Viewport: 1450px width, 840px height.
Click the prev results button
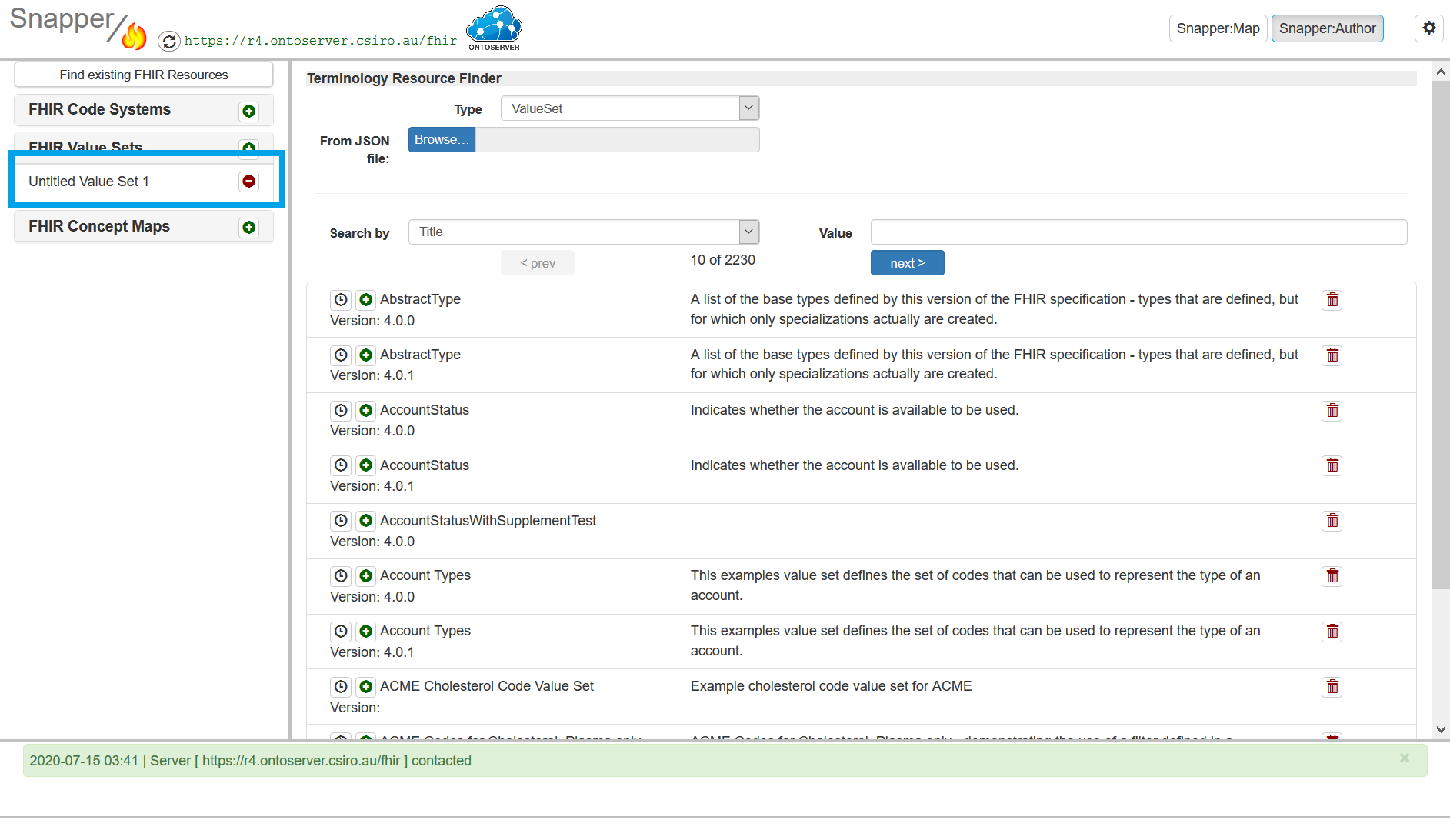point(537,263)
